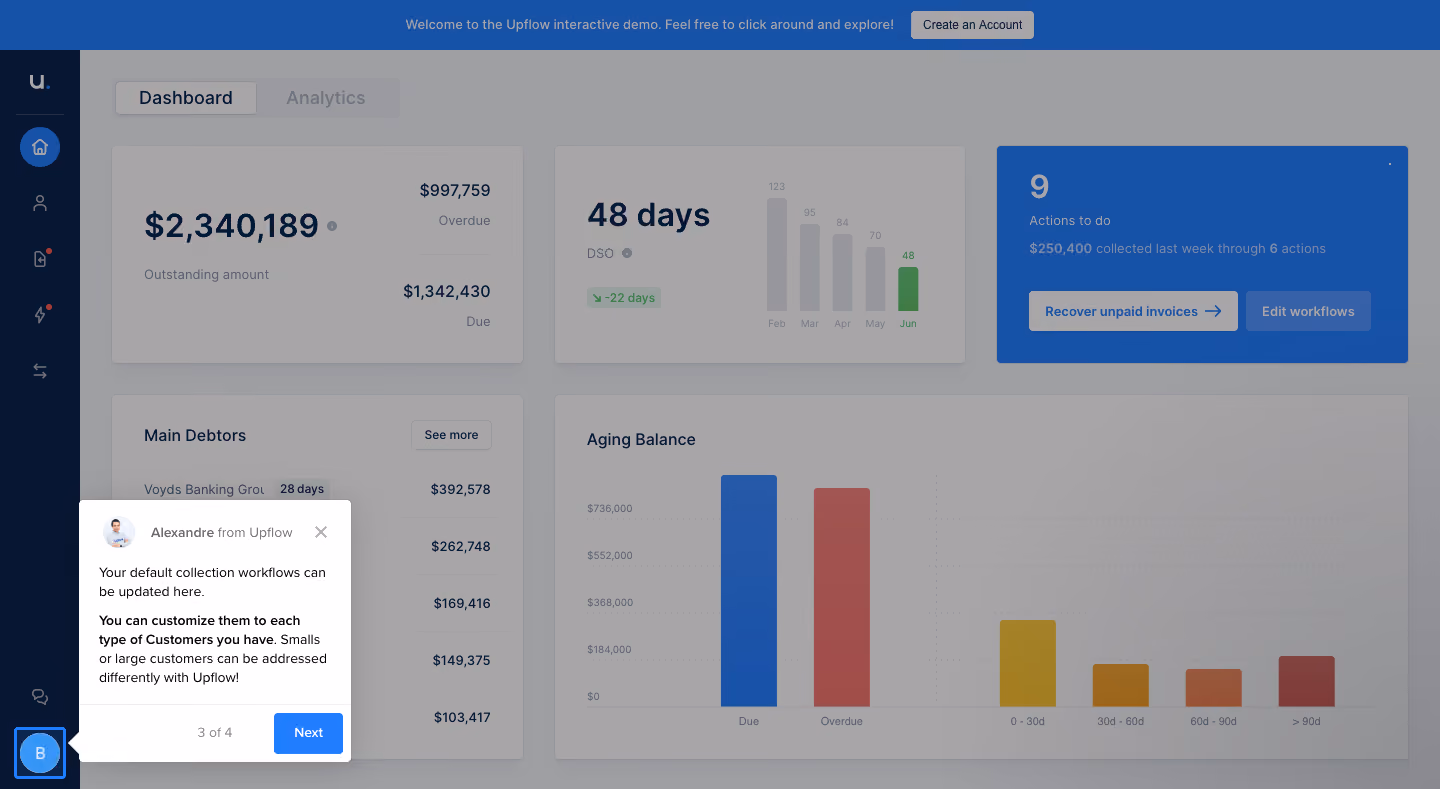This screenshot has width=1440, height=789.
Task: Open the Customers person icon in the sidebar
Action: 40,203
